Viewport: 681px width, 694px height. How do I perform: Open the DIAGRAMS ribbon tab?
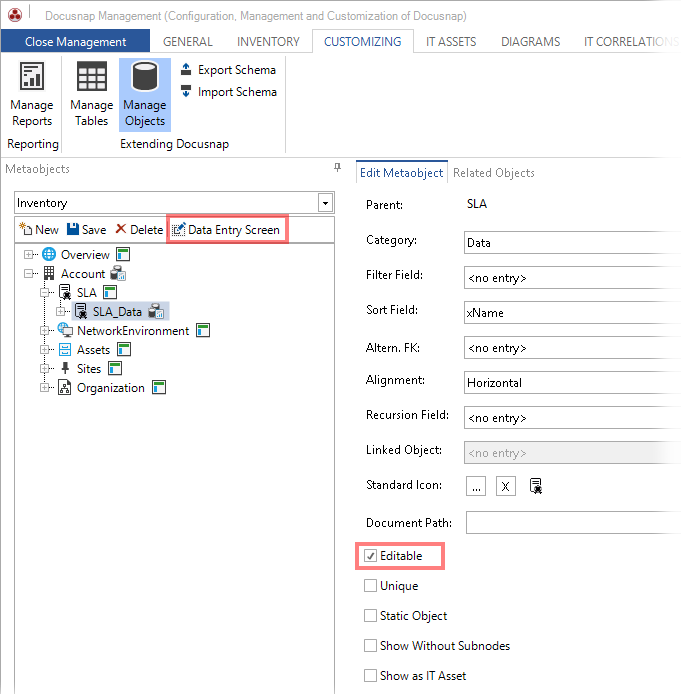[531, 42]
